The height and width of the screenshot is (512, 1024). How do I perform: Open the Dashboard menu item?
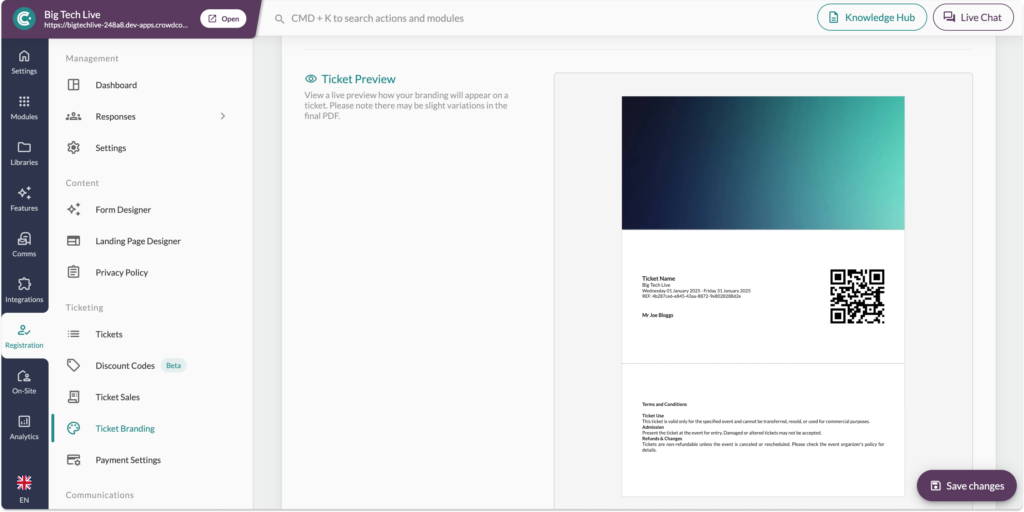click(x=116, y=85)
